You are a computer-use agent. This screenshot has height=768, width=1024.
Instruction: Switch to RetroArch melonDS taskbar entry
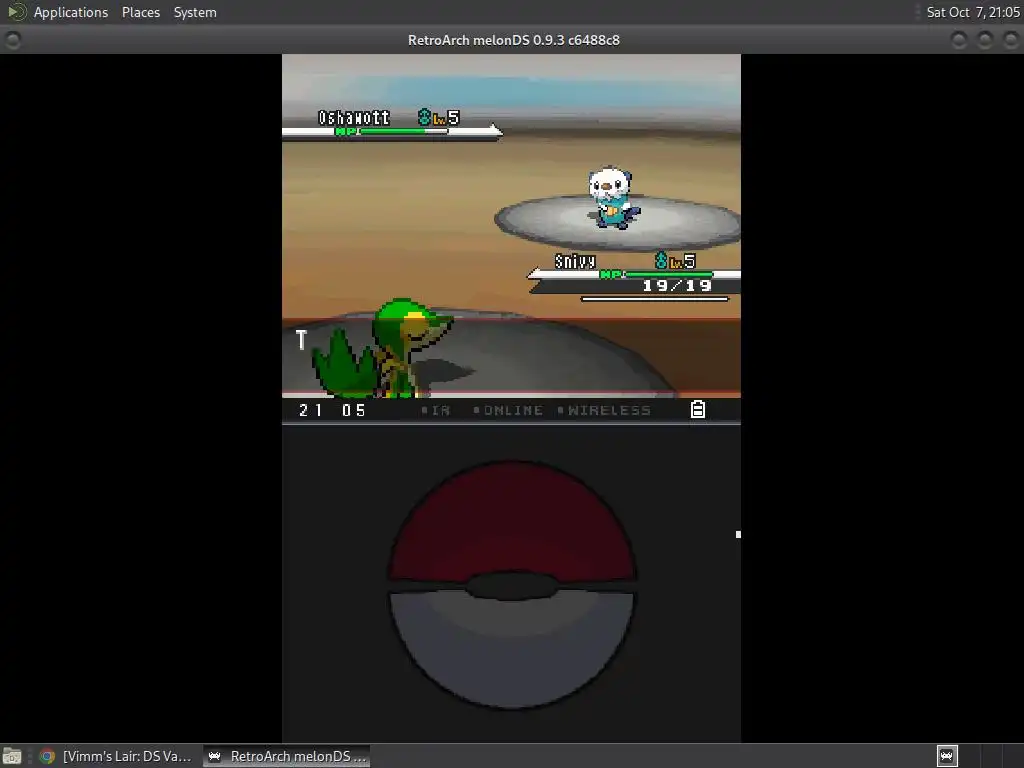pos(287,756)
